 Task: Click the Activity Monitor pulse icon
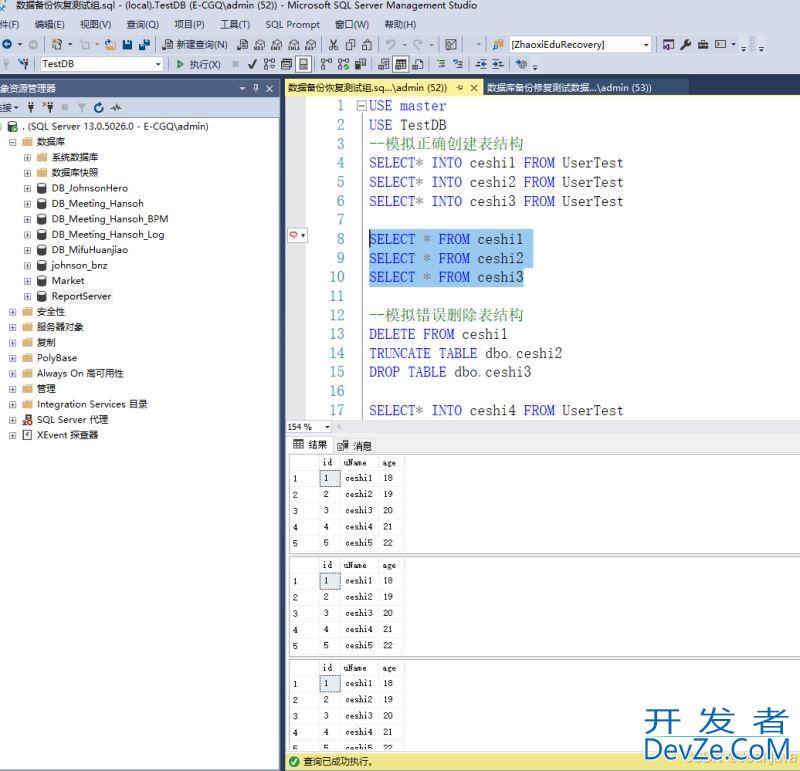(x=116, y=108)
